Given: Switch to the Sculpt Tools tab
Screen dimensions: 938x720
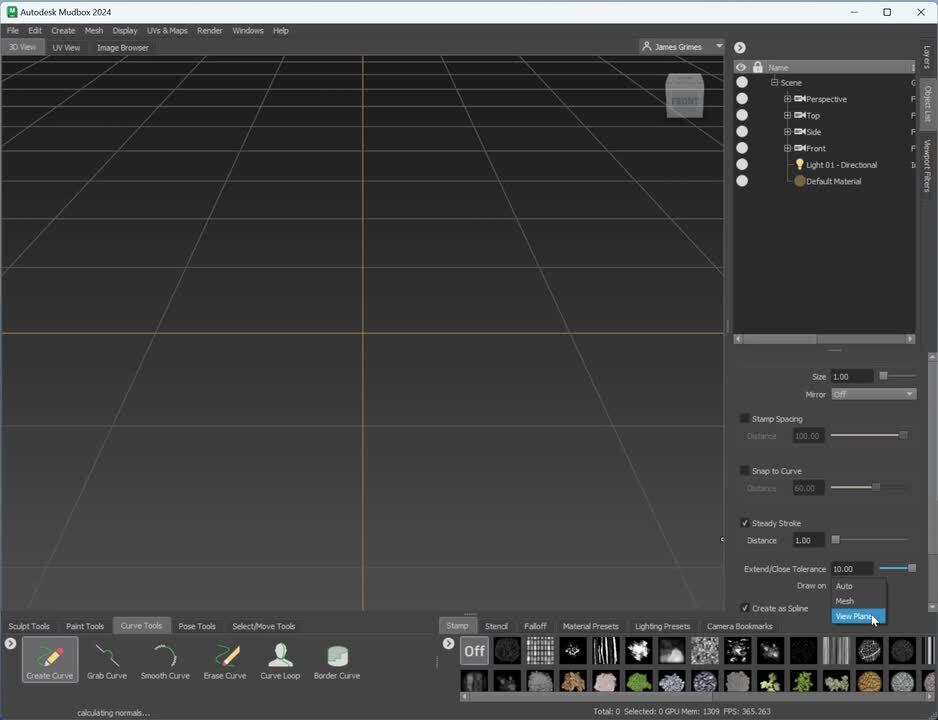Looking at the screenshot, I should tap(29, 626).
